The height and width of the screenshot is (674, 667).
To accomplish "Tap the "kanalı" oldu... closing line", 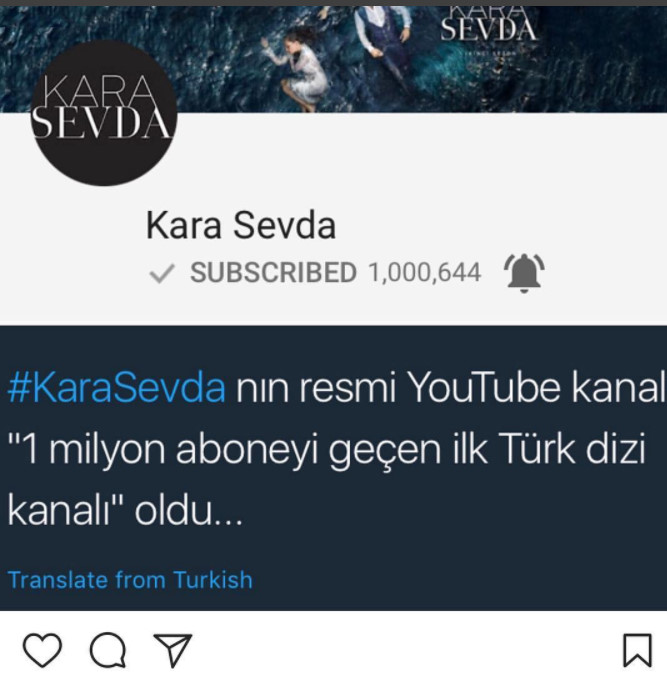I will (125, 511).
